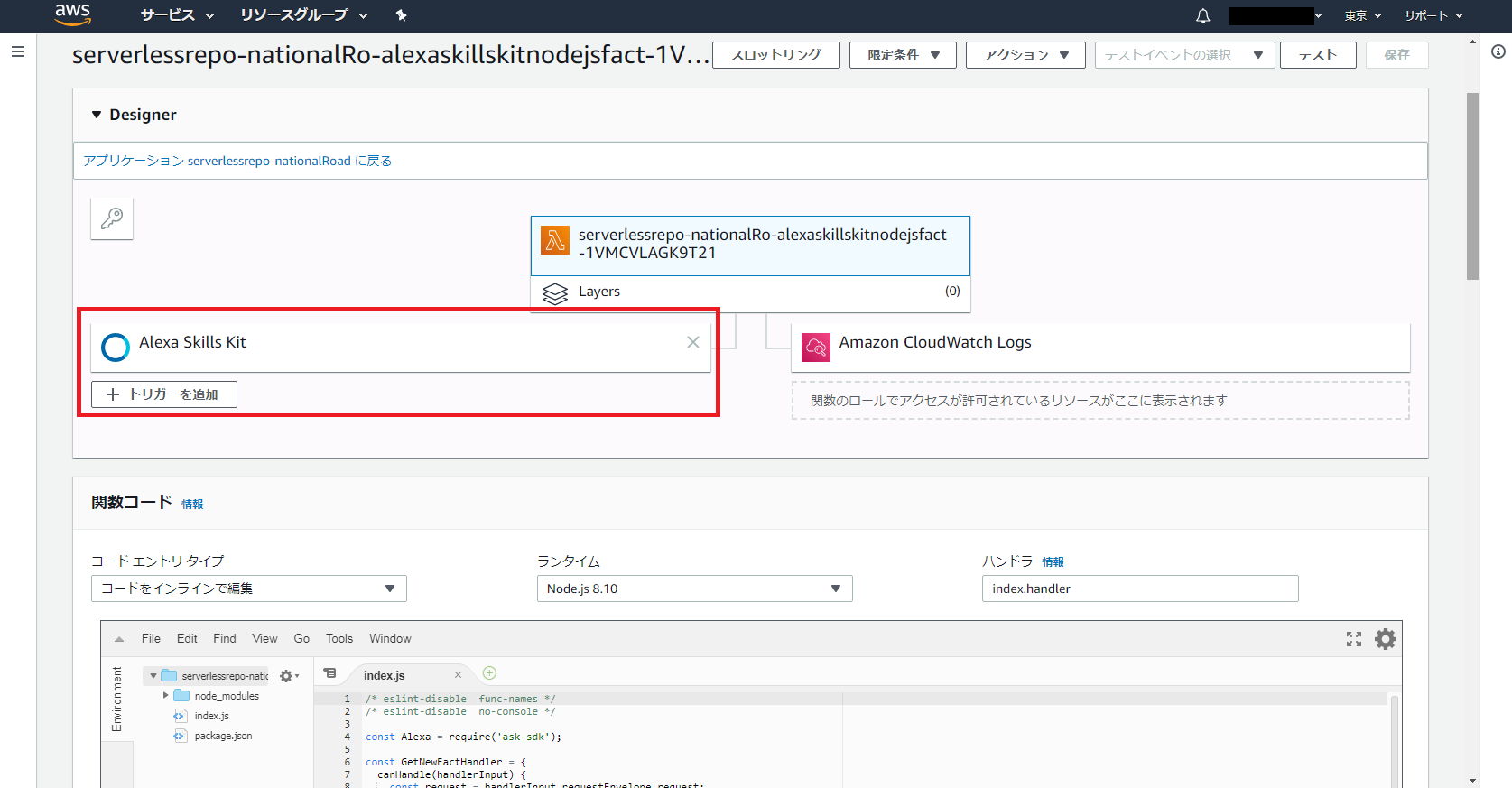Open code editor preferences gear
The width and height of the screenshot is (1512, 788).
pos(1386,639)
